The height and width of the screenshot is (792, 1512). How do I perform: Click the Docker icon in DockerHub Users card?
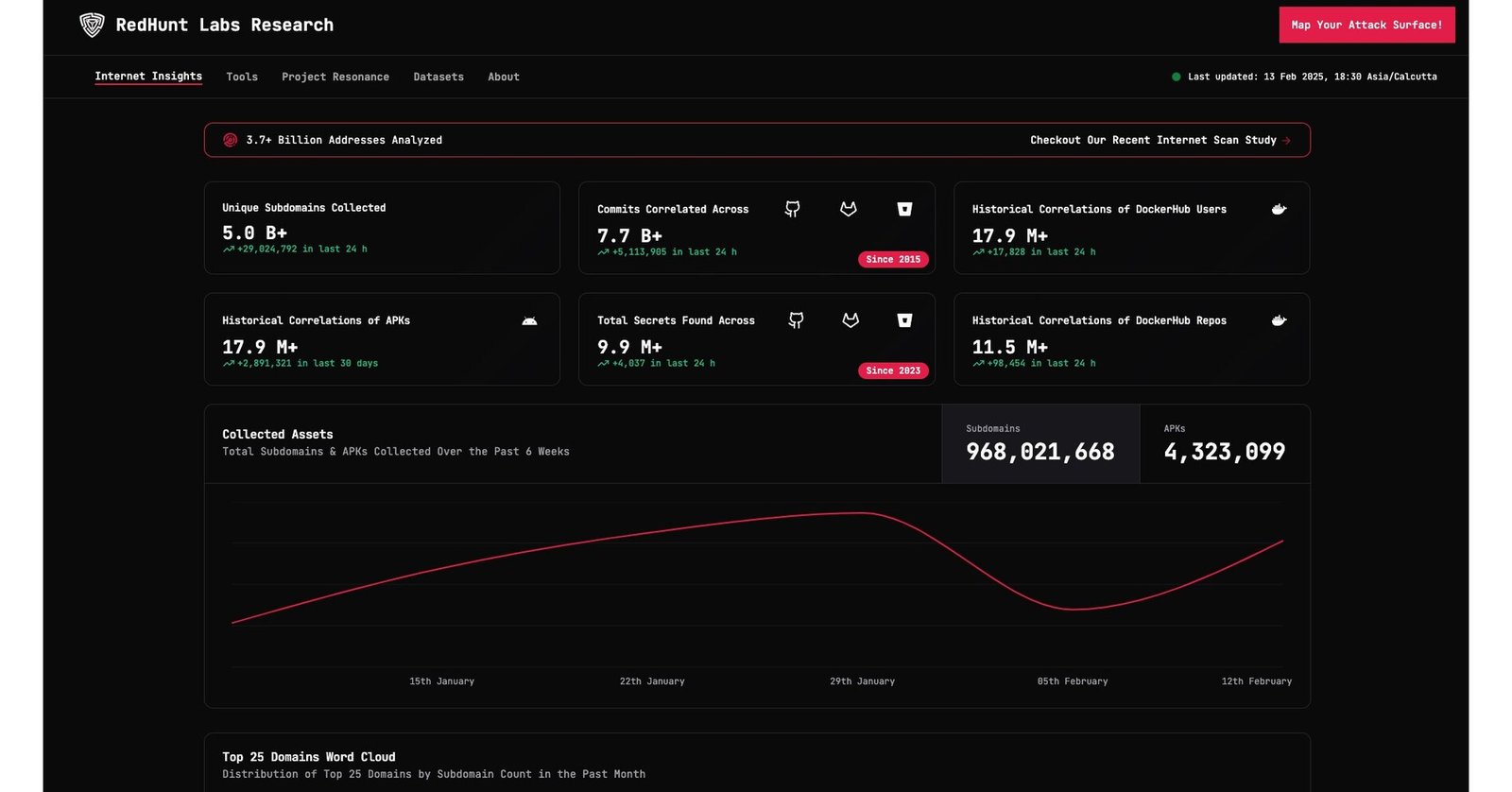pos(1279,209)
